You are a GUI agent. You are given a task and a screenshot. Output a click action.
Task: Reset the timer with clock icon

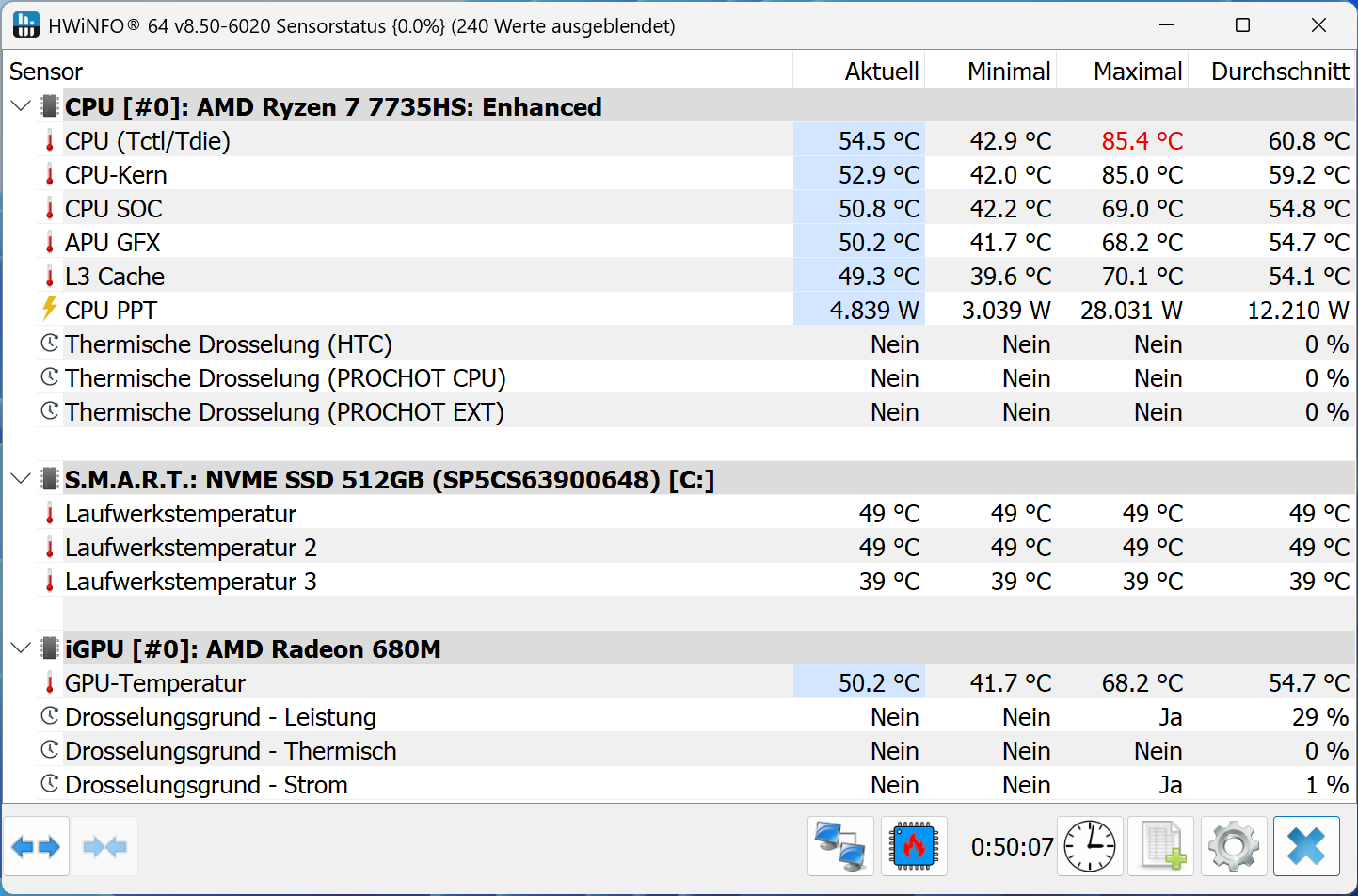pyautogui.click(x=1090, y=847)
